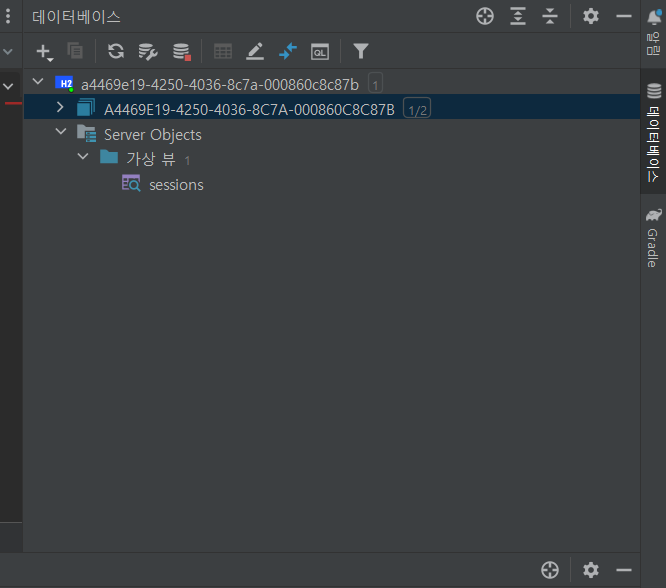Click the Collapse All icon
Viewport: 666px width, 588px height.
tap(550, 17)
